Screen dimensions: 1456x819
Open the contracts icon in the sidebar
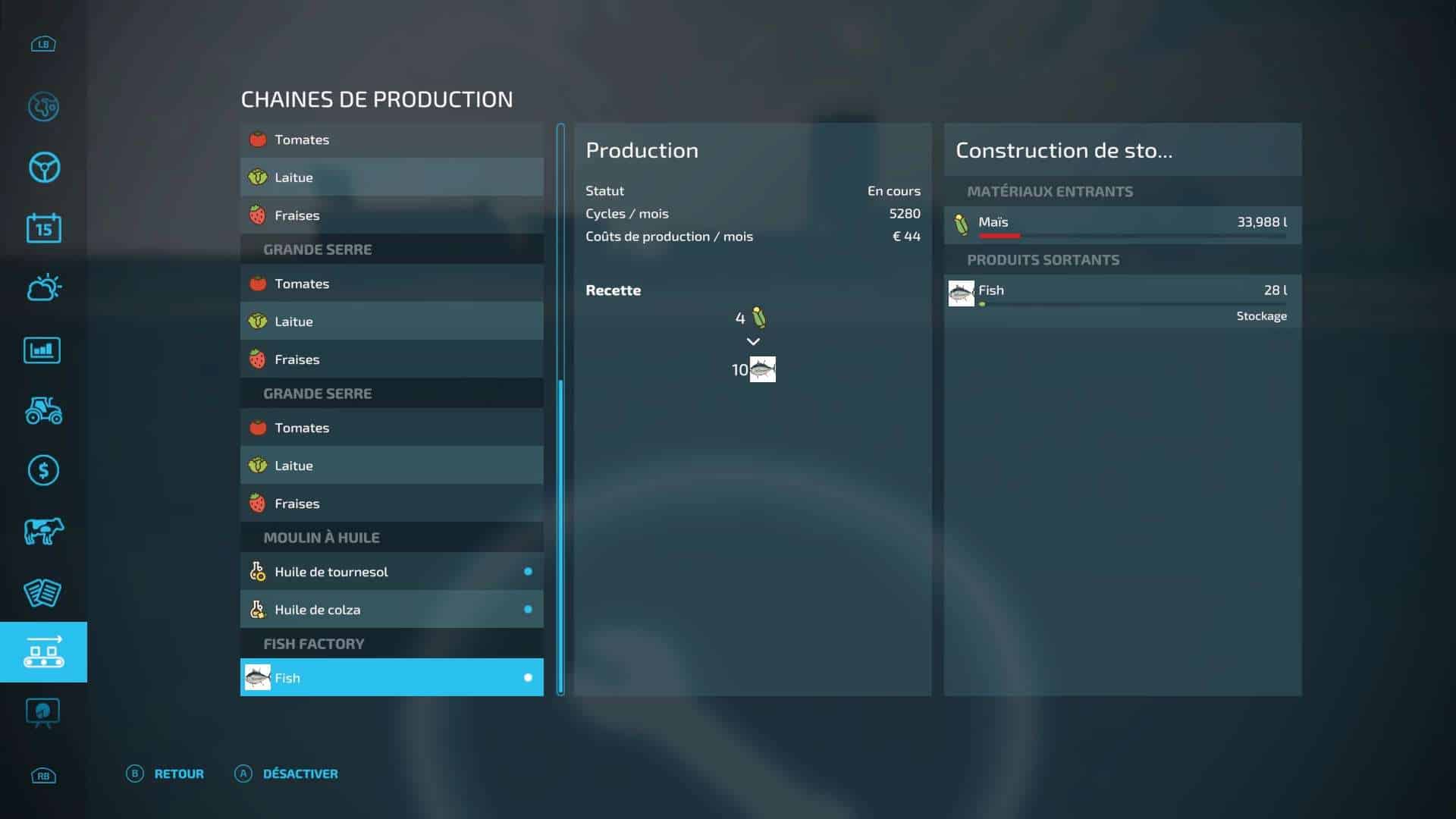click(x=43, y=592)
